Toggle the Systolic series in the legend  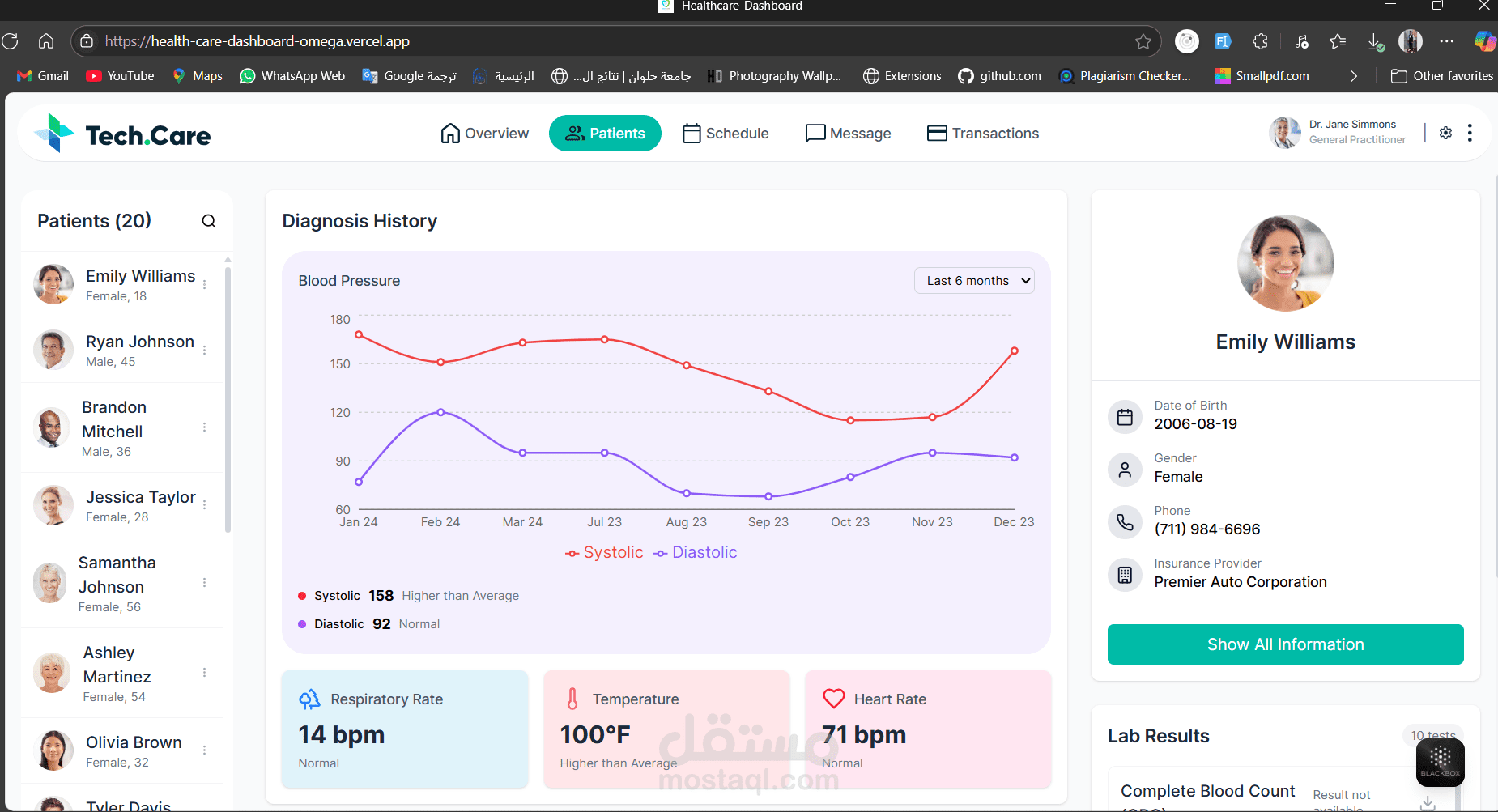pyautogui.click(x=604, y=552)
